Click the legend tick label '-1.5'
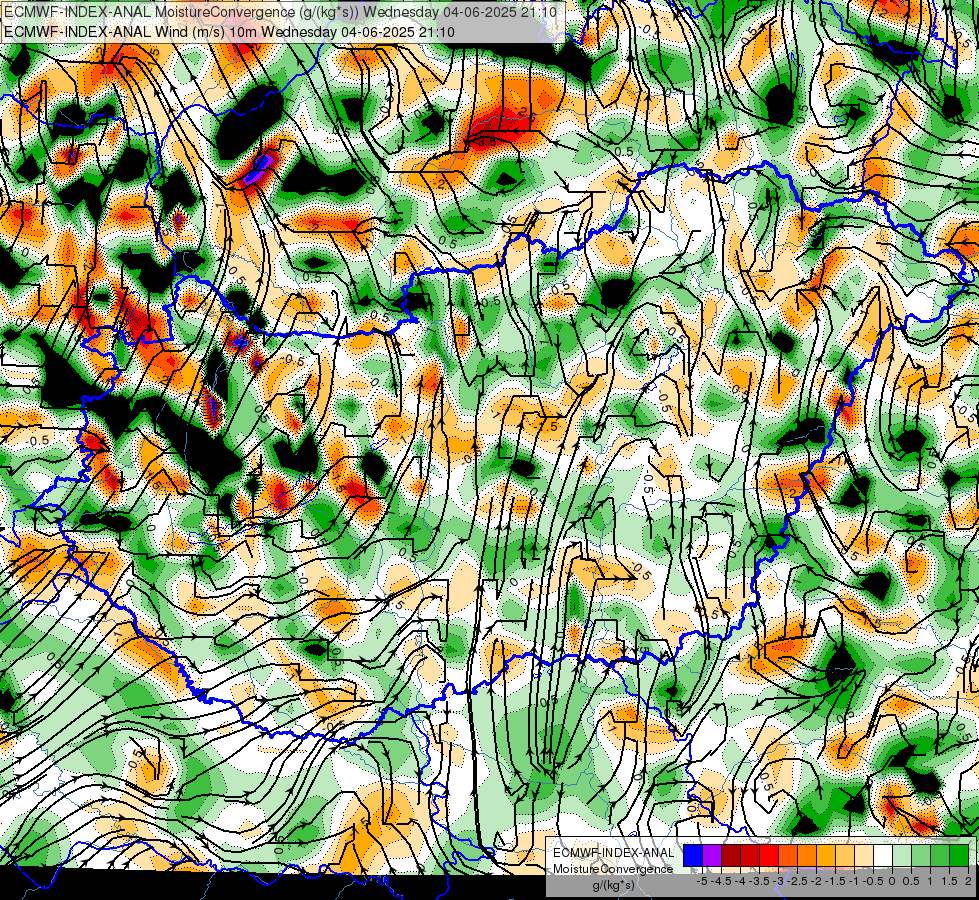This screenshot has height=900, width=979. pyautogui.click(x=835, y=881)
